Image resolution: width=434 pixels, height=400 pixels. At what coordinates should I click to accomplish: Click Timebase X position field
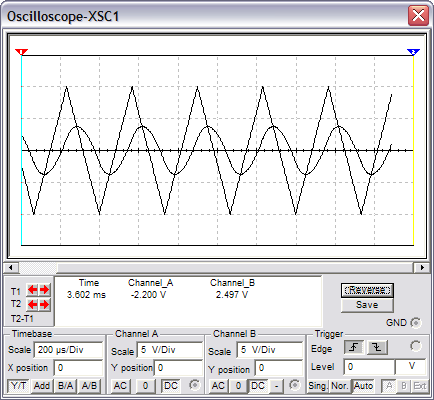pyautogui.click(x=78, y=368)
